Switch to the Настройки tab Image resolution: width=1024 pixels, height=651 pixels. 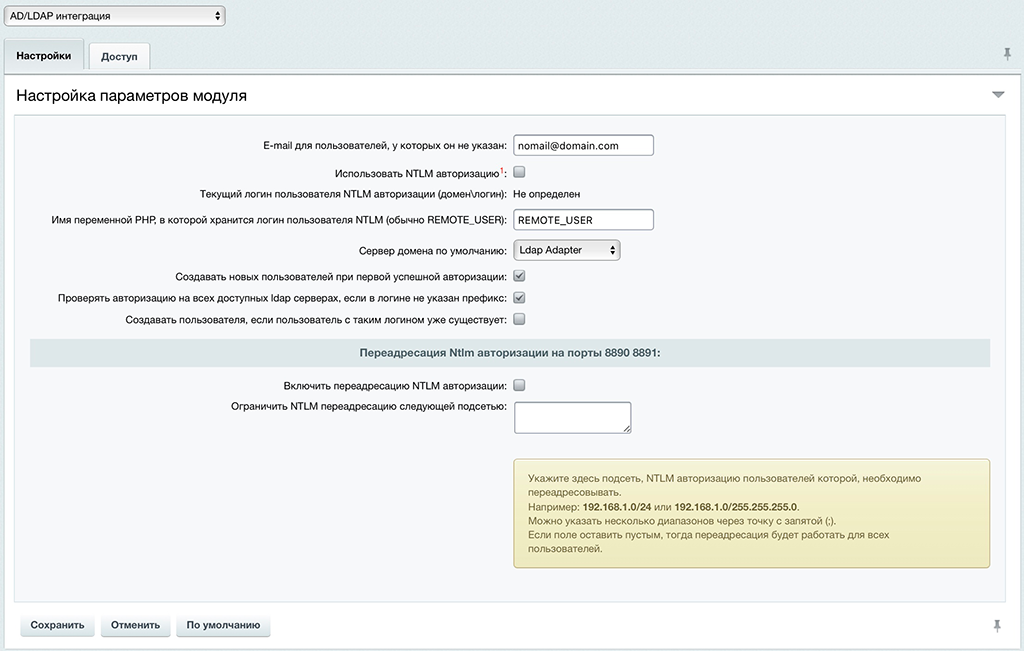click(44, 56)
